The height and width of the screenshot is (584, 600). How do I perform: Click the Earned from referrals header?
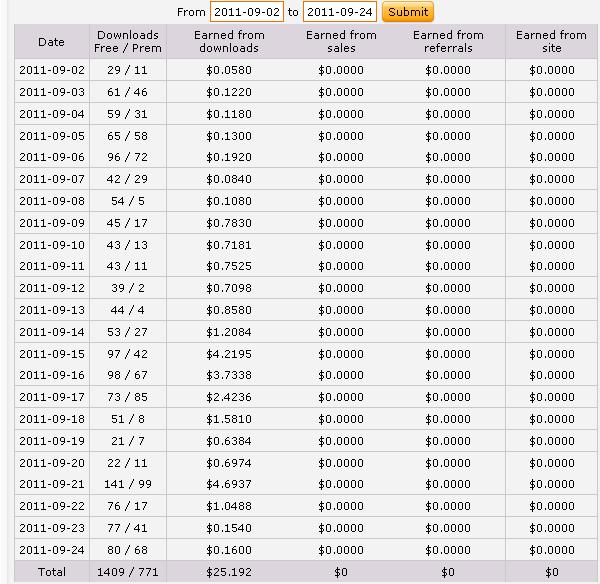[x=448, y=42]
